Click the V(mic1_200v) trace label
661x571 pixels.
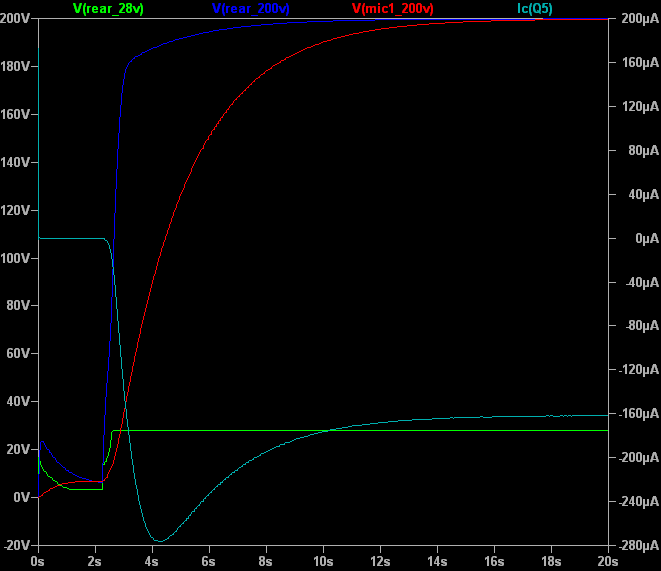click(393, 9)
